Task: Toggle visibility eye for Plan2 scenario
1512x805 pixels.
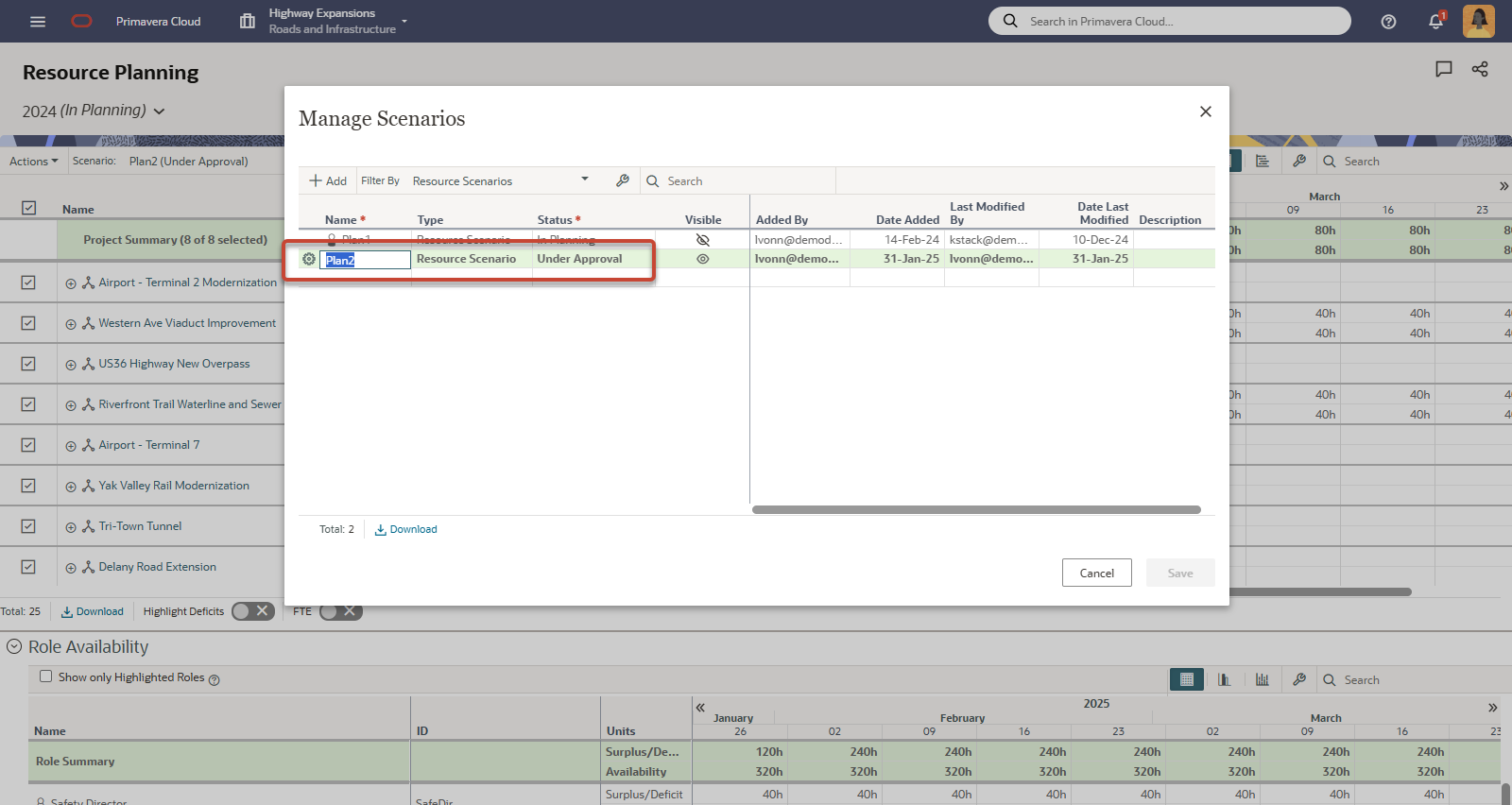Action: pyautogui.click(x=702, y=259)
